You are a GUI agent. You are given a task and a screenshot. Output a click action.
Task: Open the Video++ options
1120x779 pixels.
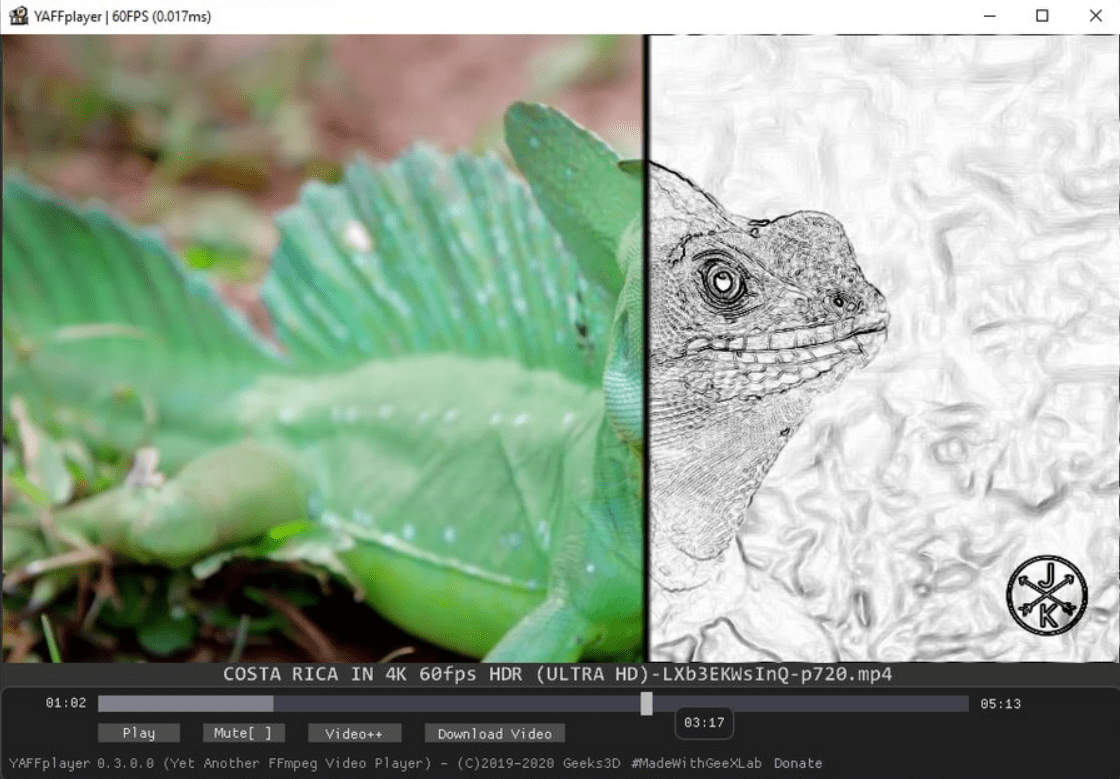pos(354,733)
